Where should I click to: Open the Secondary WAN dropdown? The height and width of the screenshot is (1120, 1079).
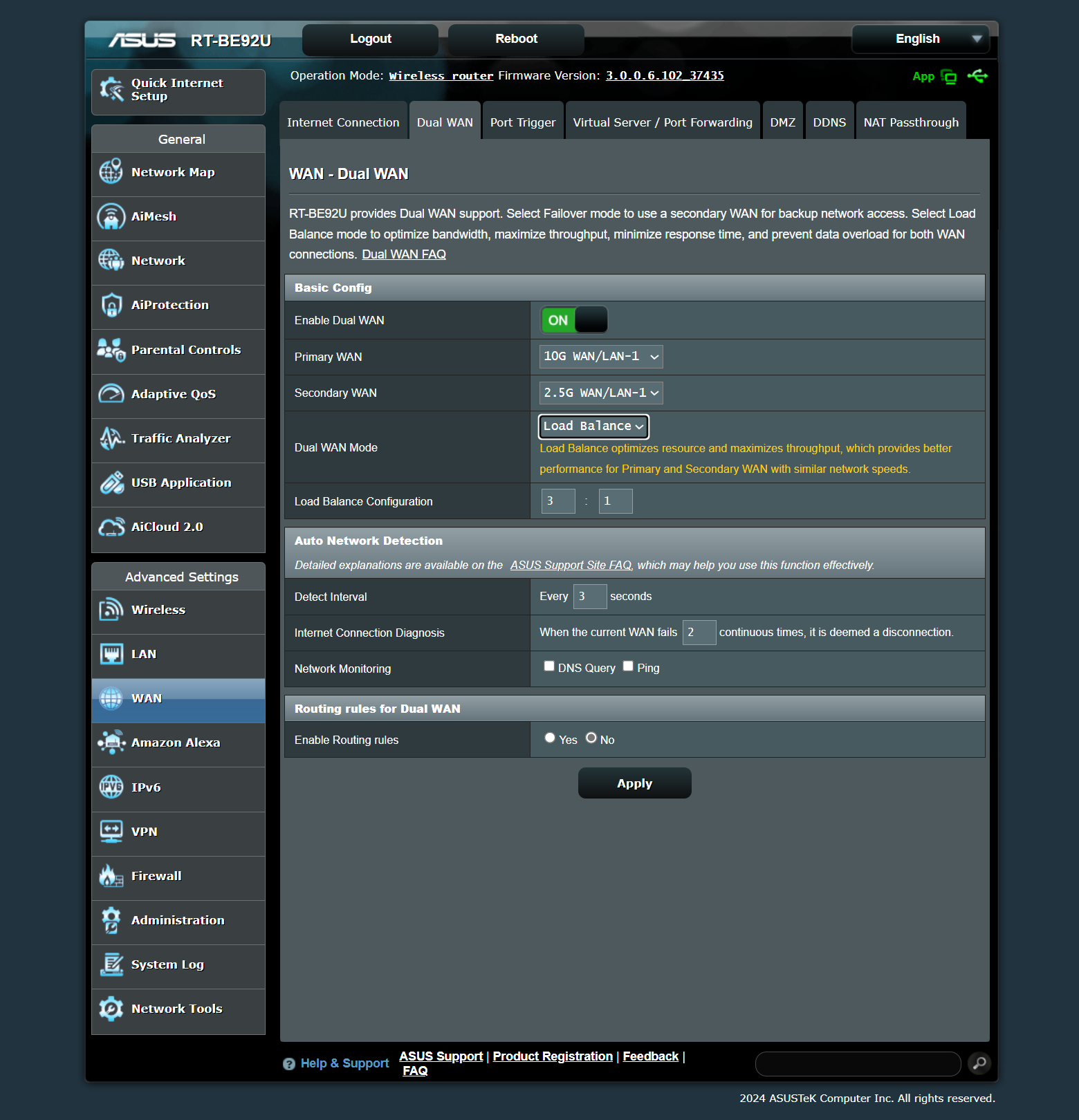(601, 393)
